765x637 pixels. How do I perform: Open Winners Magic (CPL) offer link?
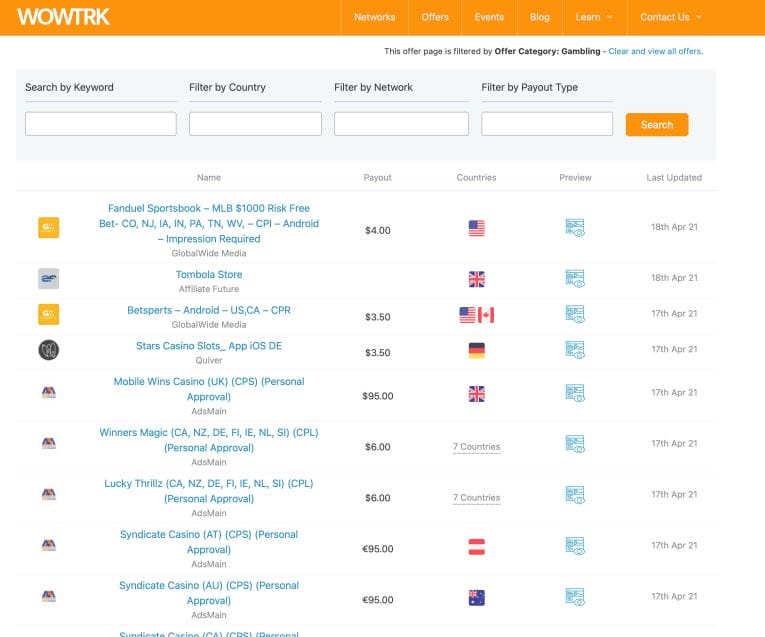click(x=209, y=440)
